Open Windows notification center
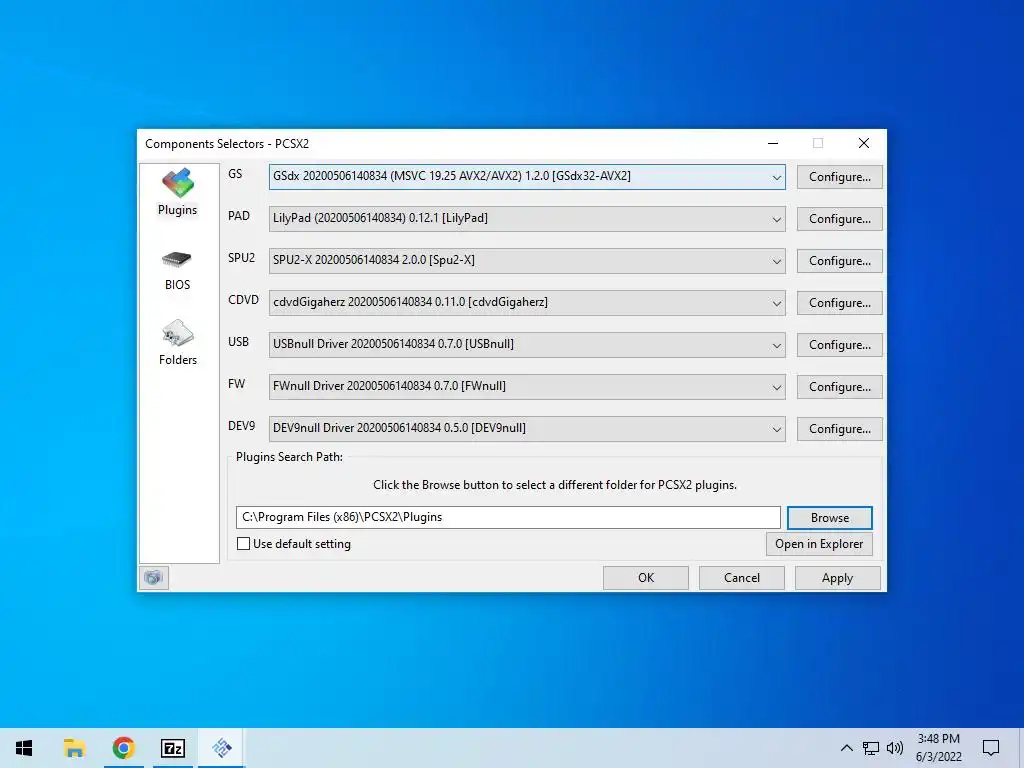The image size is (1024, 768). [991, 748]
